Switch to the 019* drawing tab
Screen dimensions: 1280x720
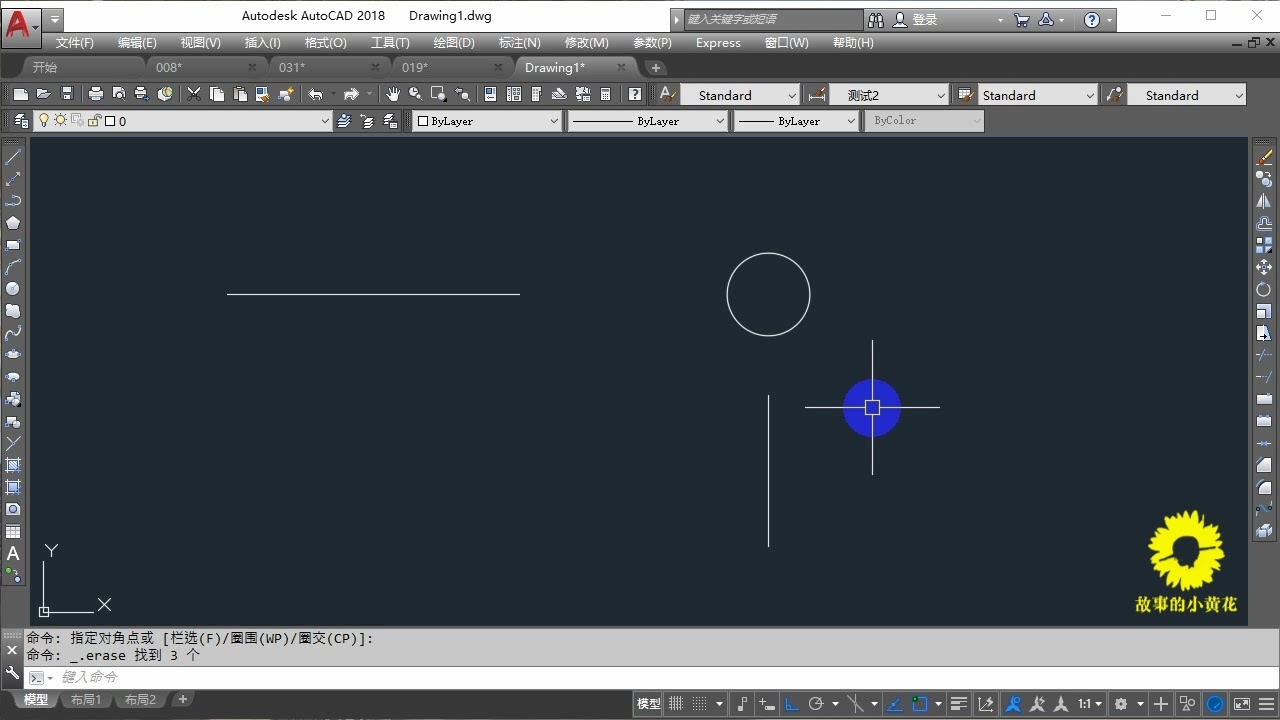(415, 67)
